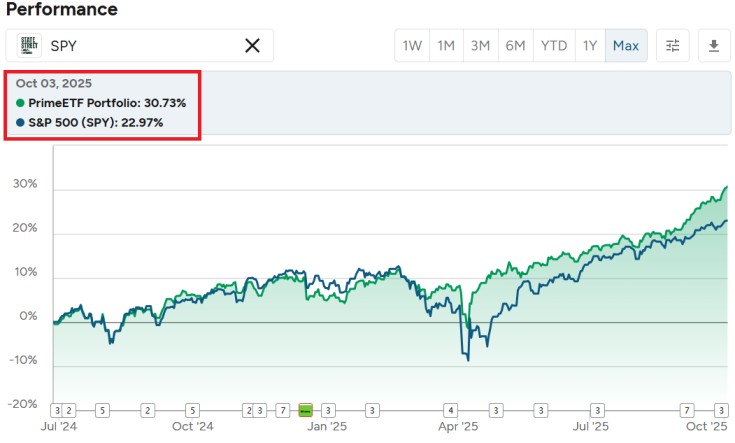Download the performance chart data
735x443 pixels.
pyautogui.click(x=714, y=45)
